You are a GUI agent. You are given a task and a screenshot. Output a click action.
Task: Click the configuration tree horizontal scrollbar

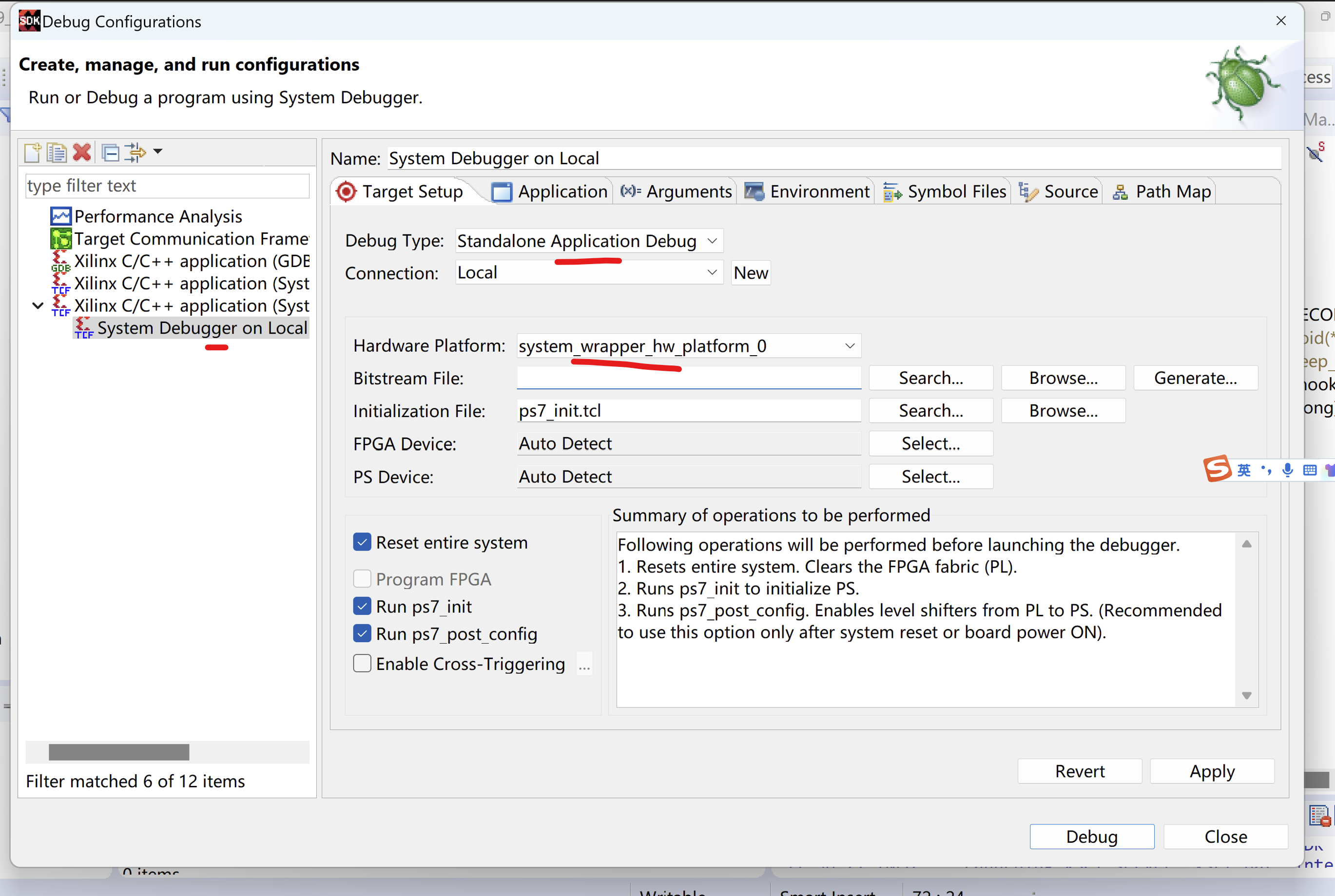[119, 752]
